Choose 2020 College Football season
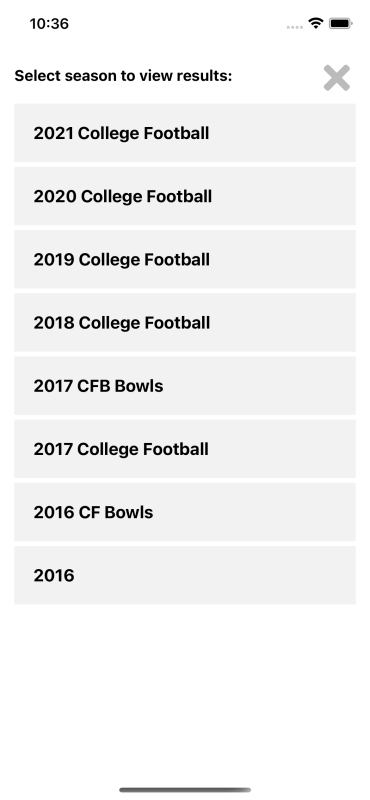Screen dimensions: 370x800 185,196
